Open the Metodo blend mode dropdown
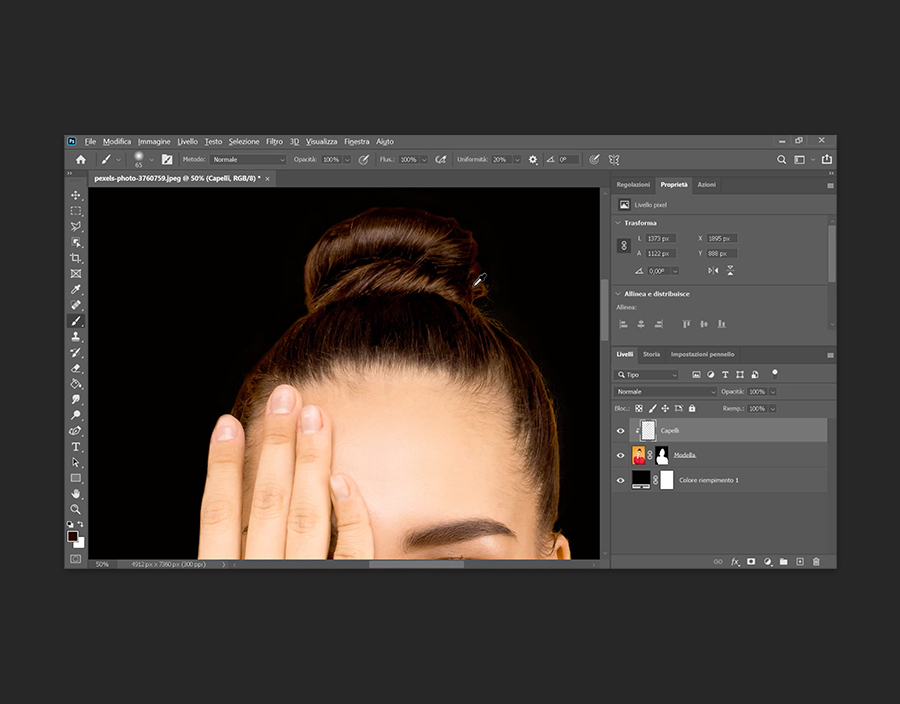The height and width of the screenshot is (704, 900). coord(247,160)
